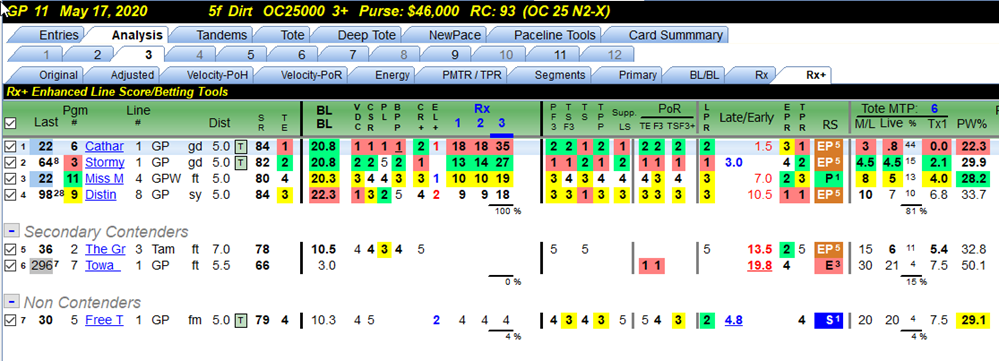Click green program number 11 cell for Miss M
This screenshot has width=999, height=361.
point(74,178)
